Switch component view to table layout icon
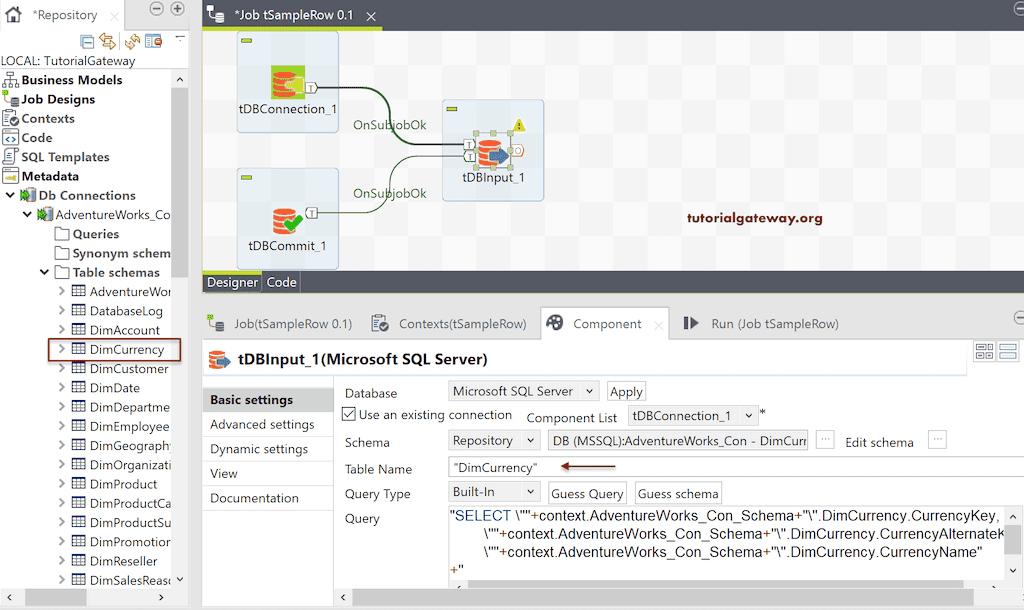This screenshot has width=1024, height=610. (984, 351)
